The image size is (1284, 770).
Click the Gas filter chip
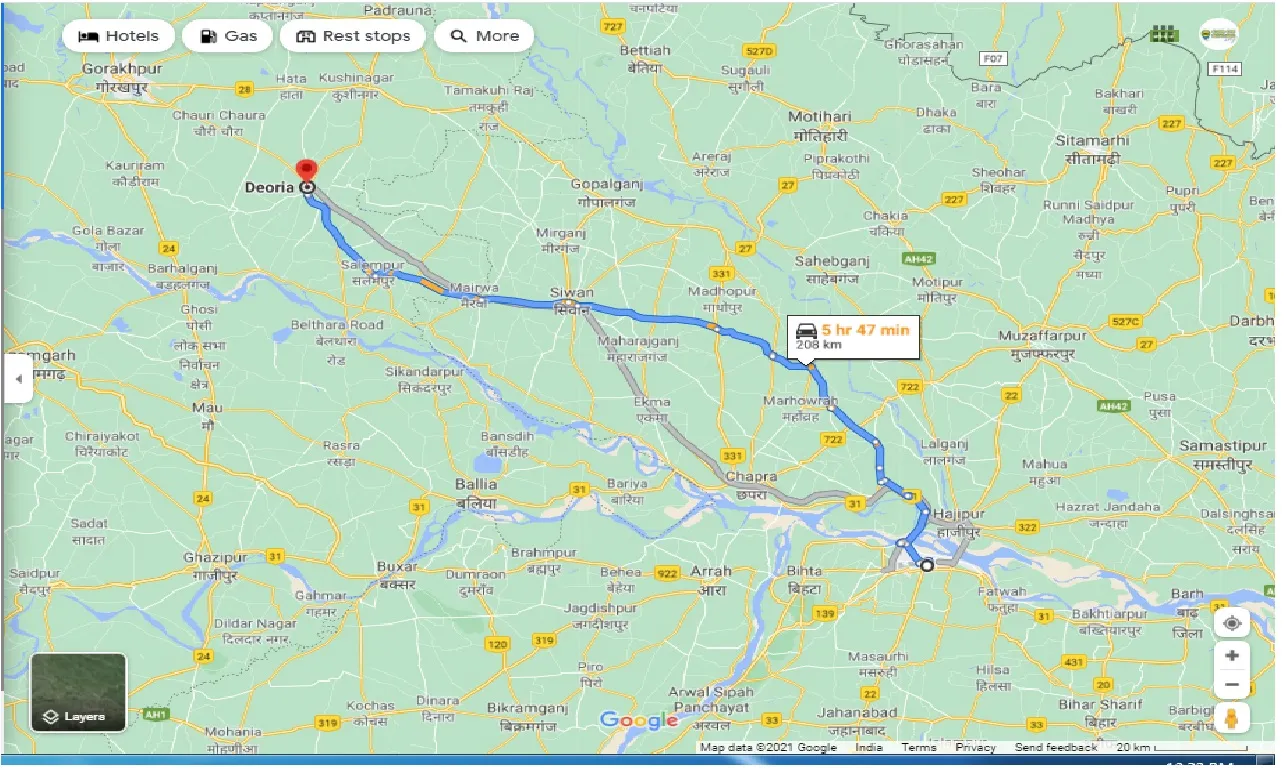[228, 36]
